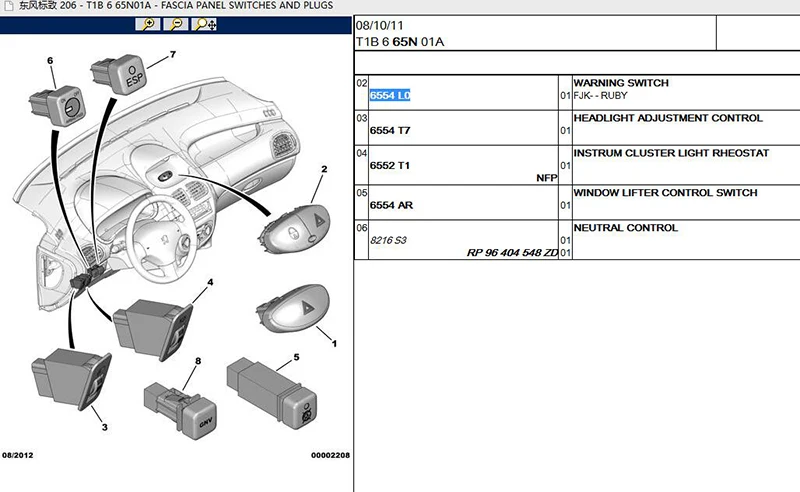Click the NEUTRAL CONTROL description
The image size is (800, 492).
[626, 228]
